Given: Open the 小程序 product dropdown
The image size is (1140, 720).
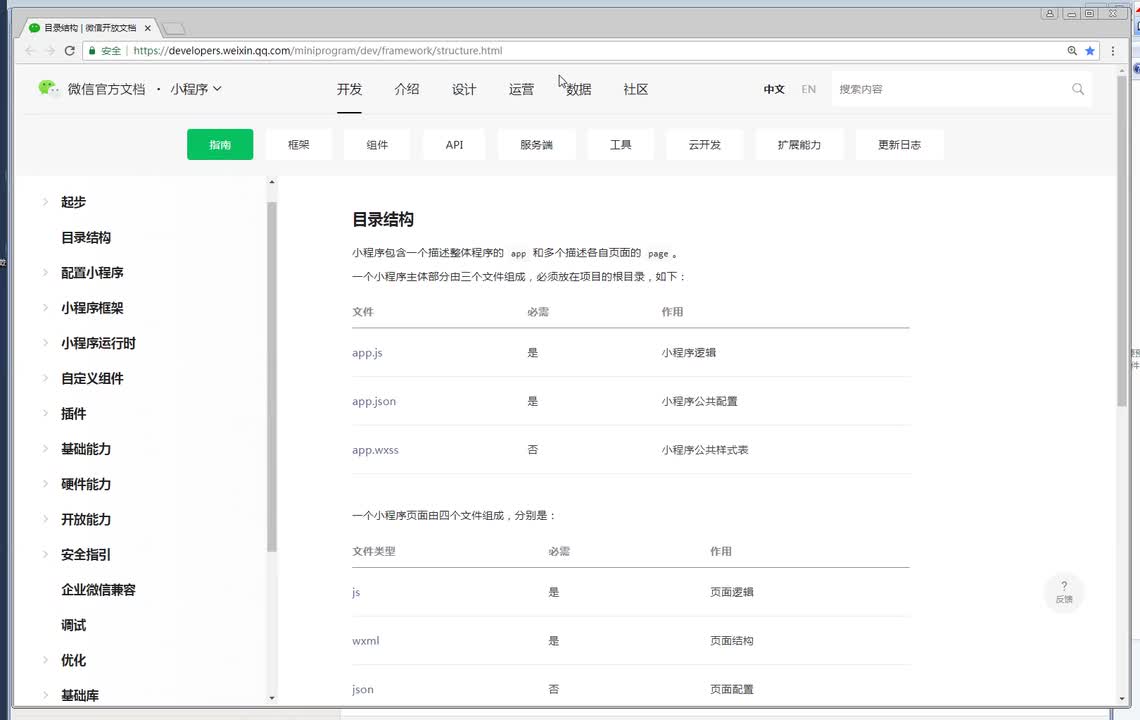Looking at the screenshot, I should coord(196,89).
